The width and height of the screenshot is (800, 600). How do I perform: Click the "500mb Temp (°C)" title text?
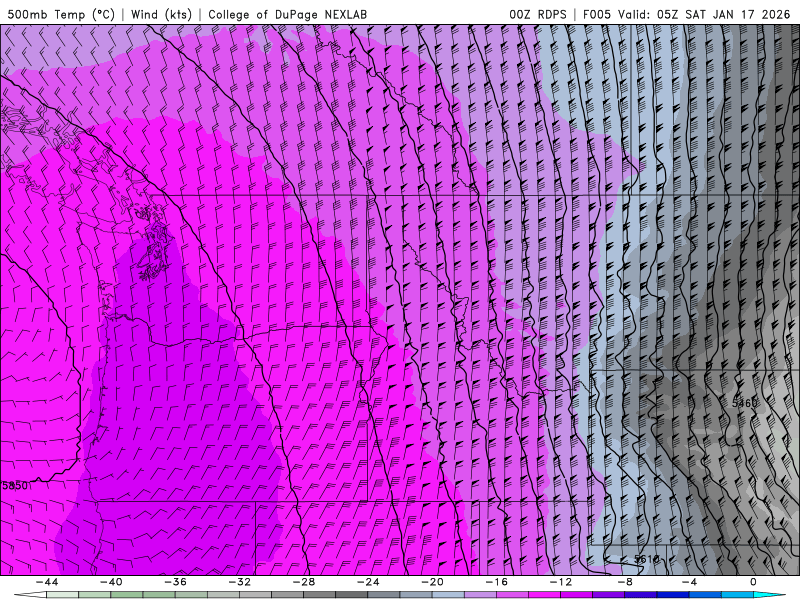click(x=61, y=15)
